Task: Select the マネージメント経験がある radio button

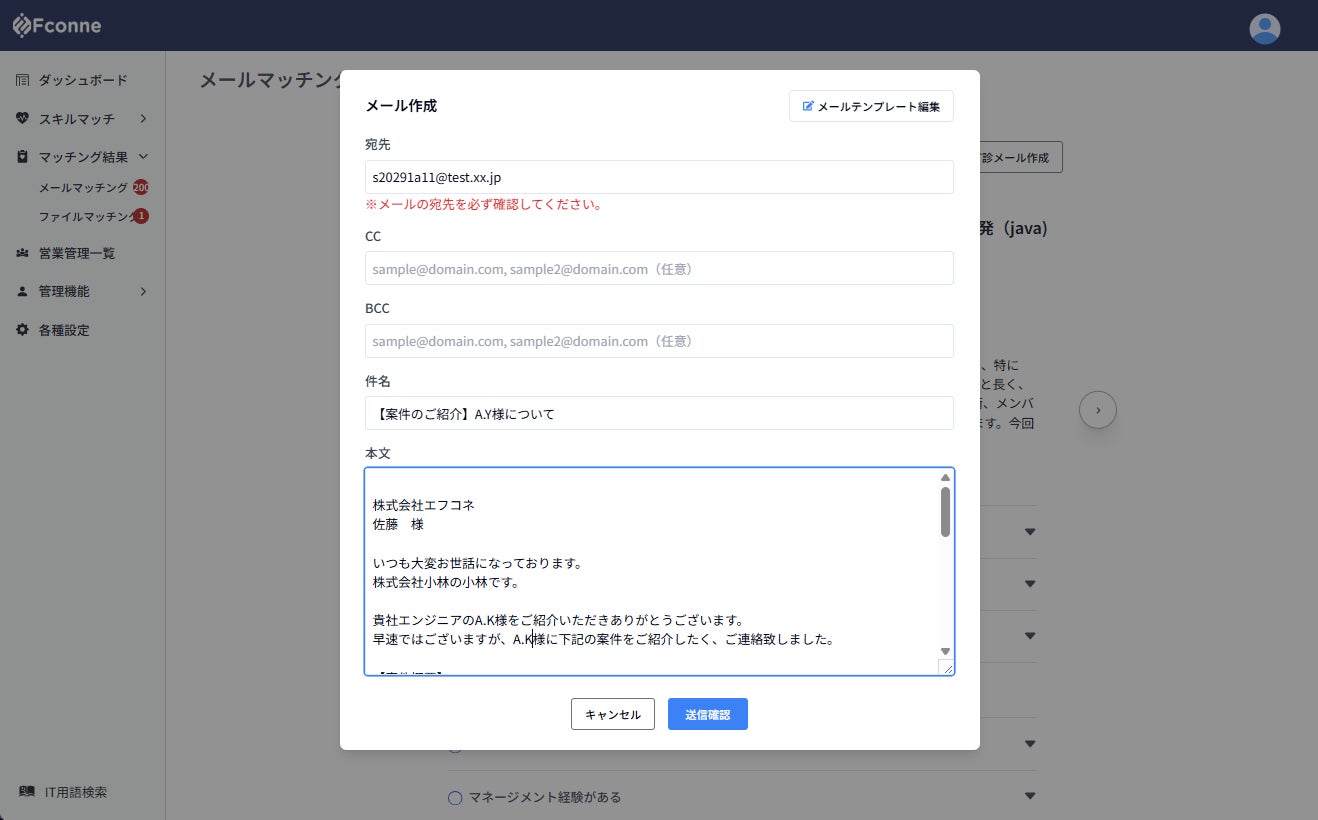Action: [x=455, y=797]
